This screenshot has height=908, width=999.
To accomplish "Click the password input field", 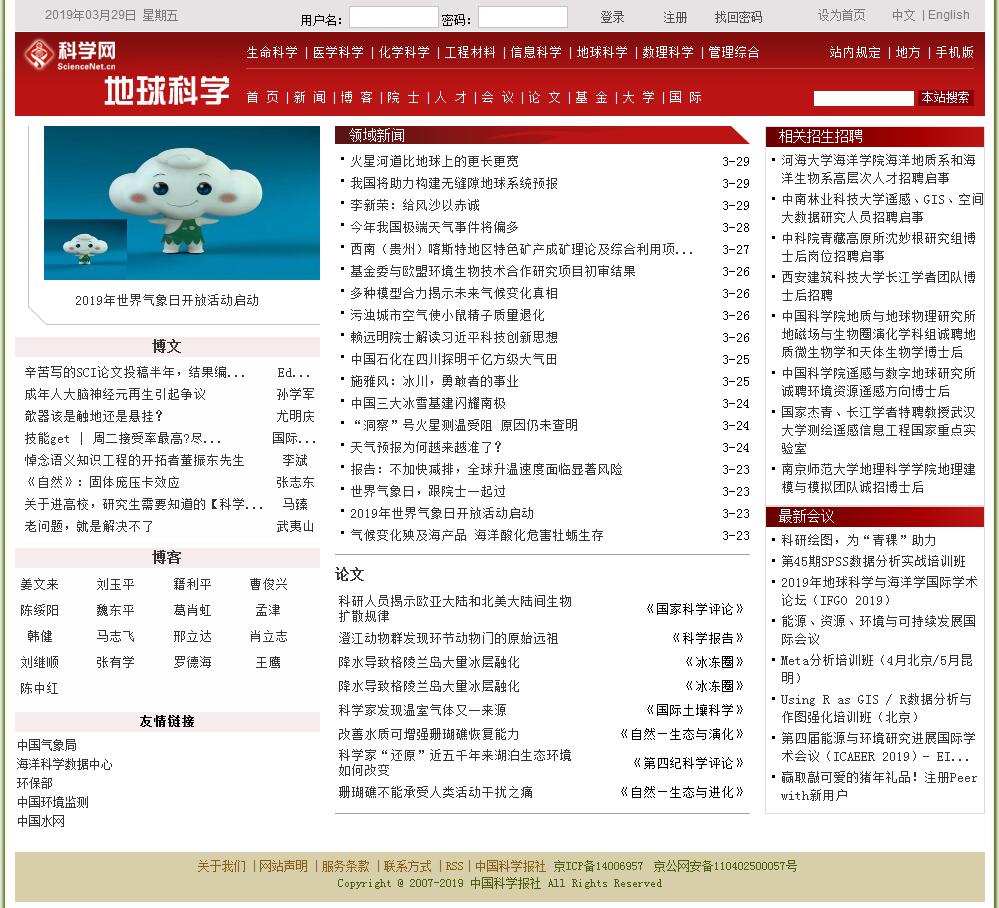I will pos(522,17).
